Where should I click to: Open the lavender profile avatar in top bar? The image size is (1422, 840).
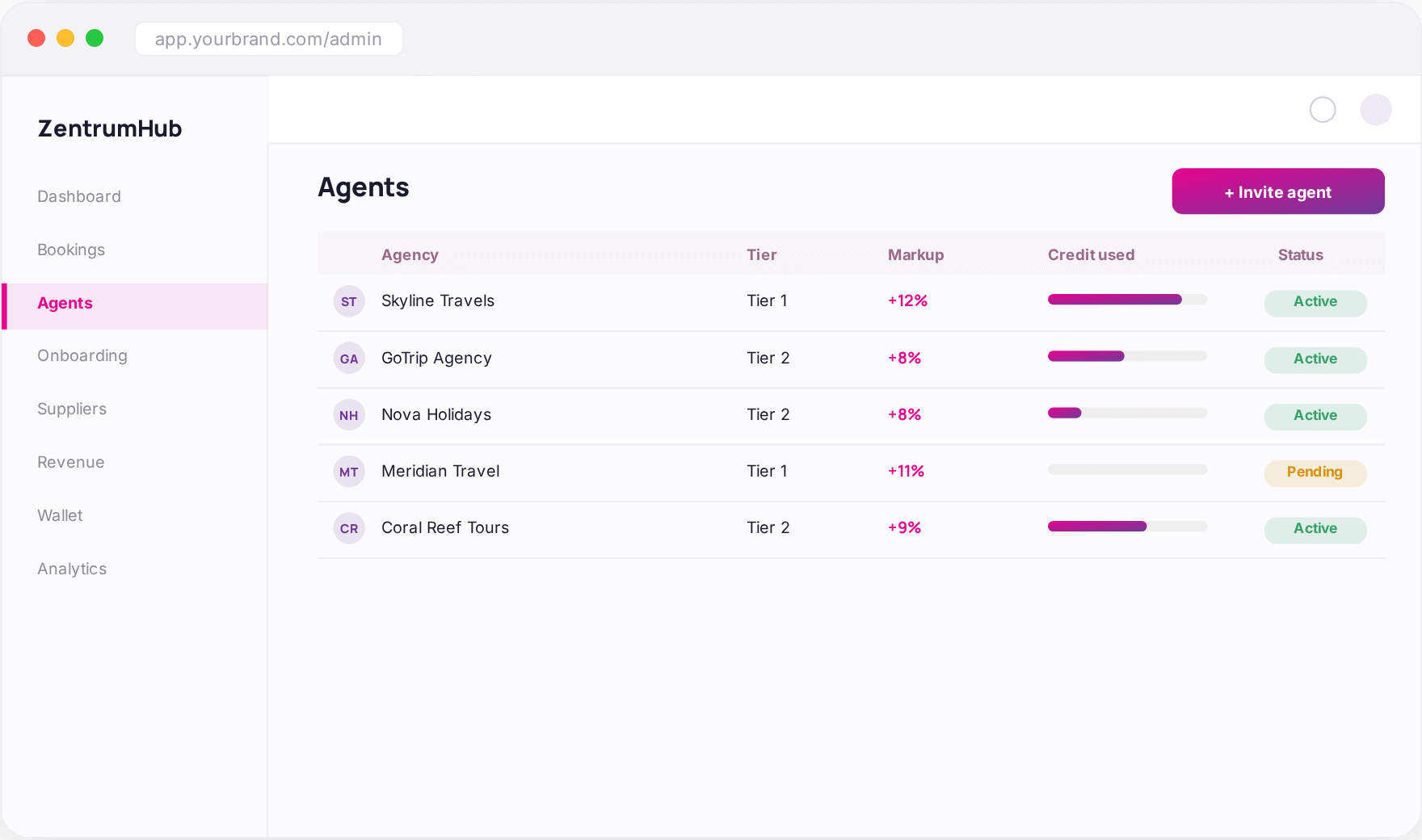1376,110
